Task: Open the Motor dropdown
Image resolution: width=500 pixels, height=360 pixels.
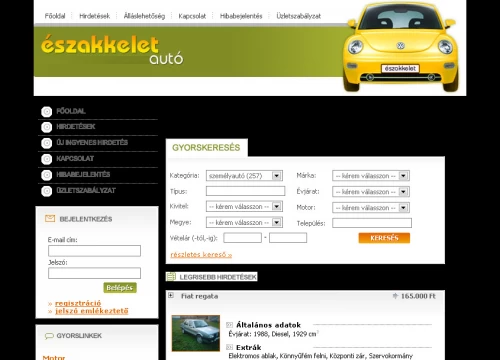Action: pos(371,208)
